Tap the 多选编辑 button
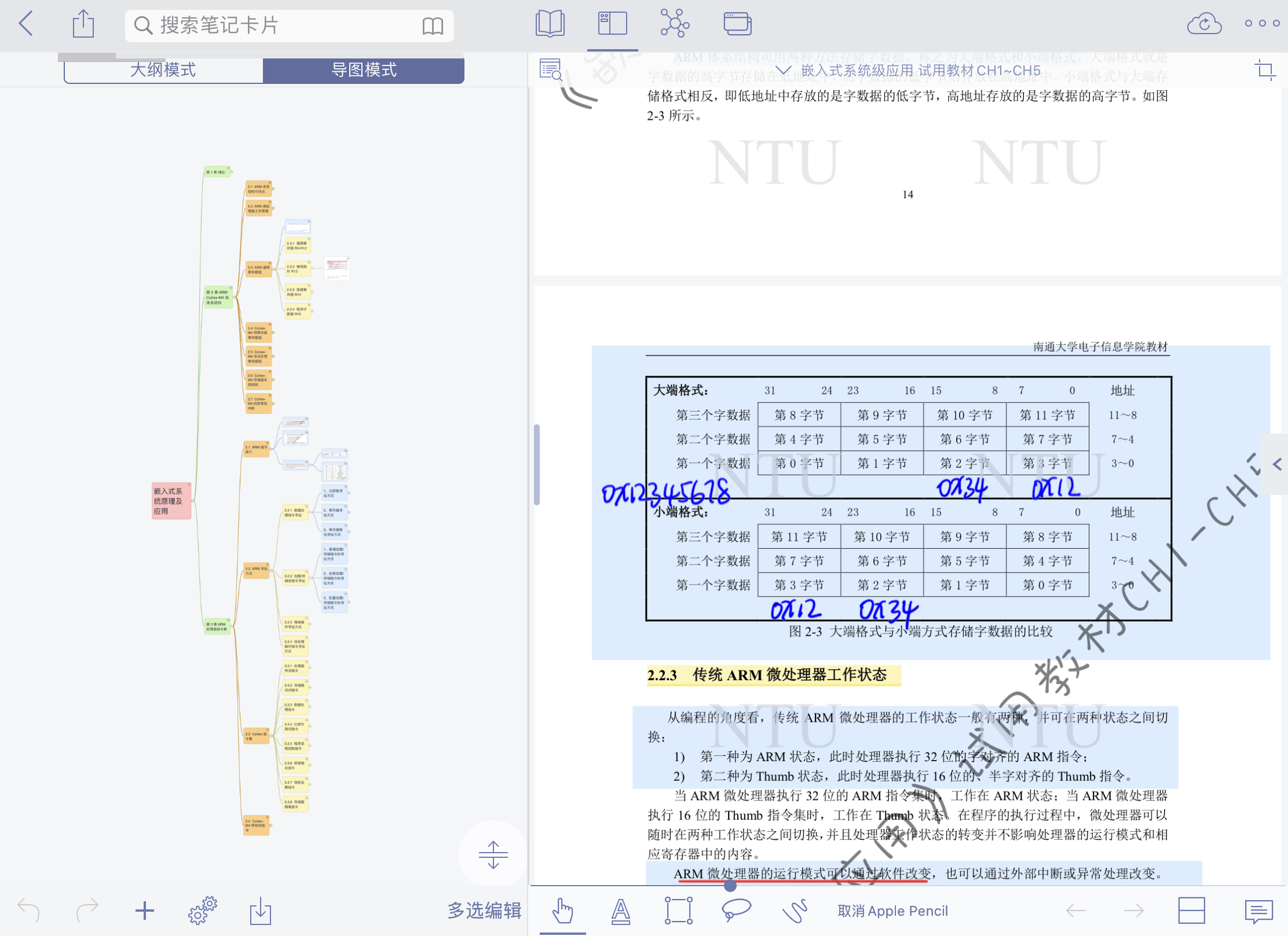 484,911
